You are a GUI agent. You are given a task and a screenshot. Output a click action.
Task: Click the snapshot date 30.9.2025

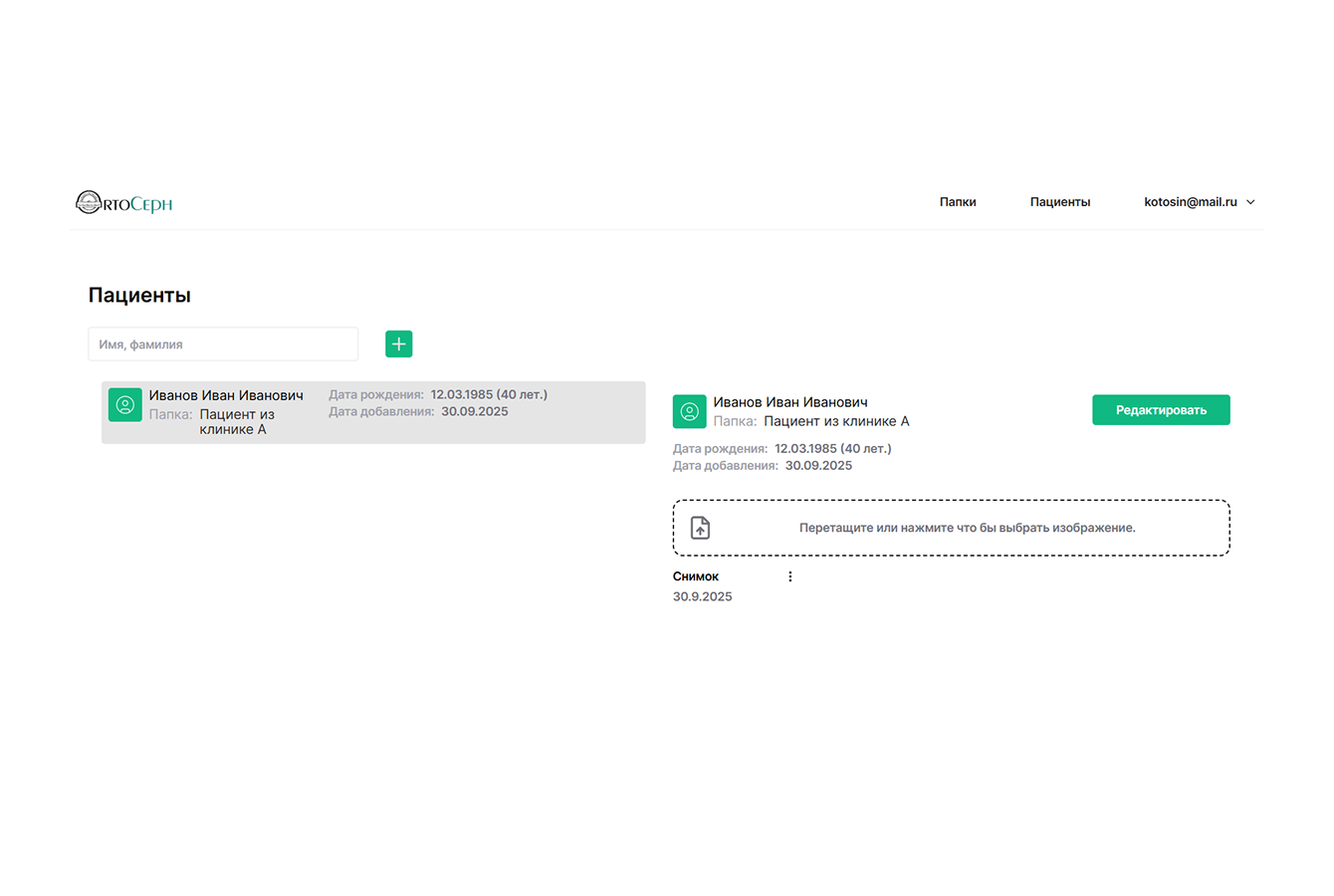pyautogui.click(x=702, y=596)
